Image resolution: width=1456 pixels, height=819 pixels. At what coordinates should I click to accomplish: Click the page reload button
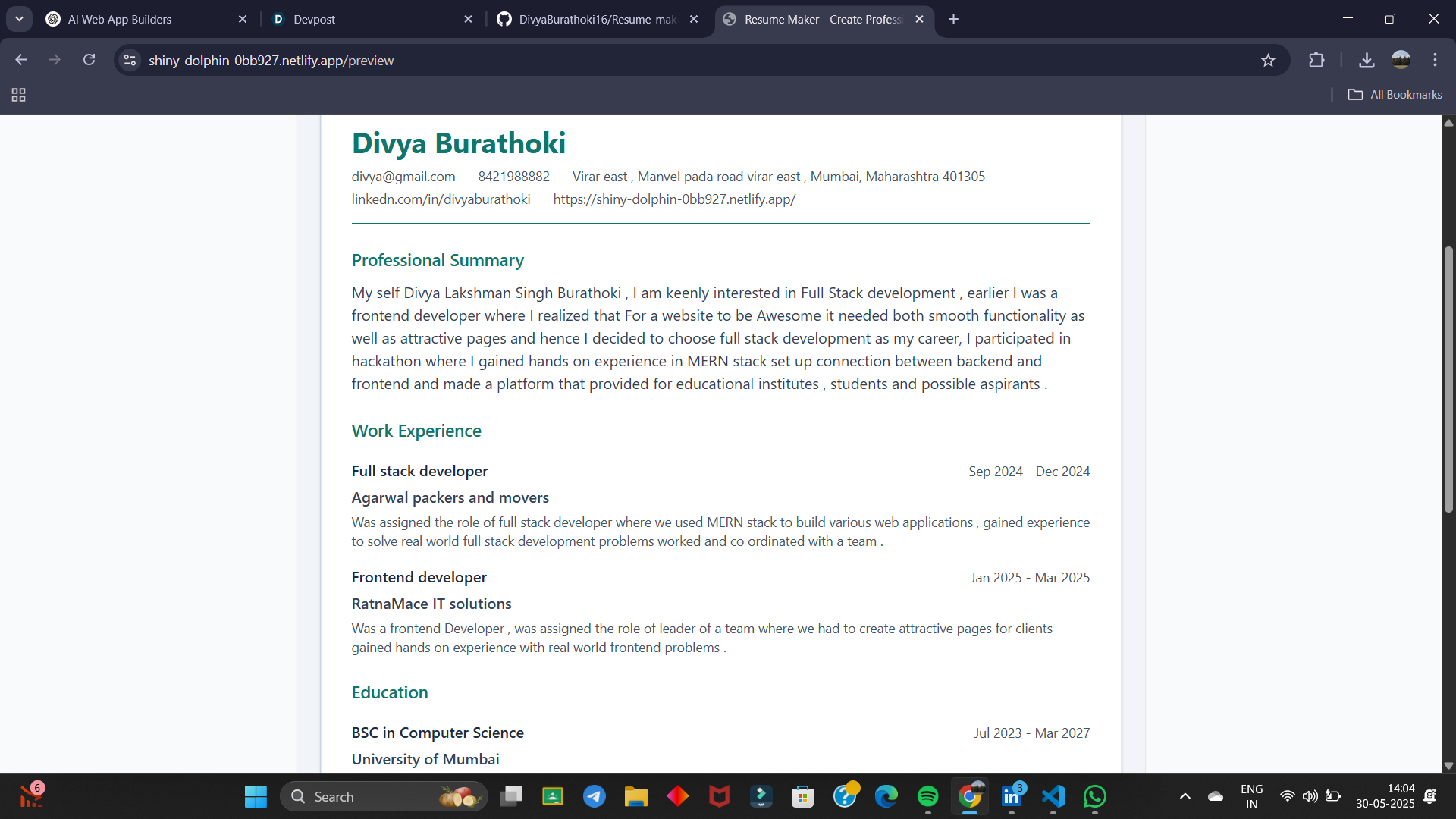point(89,61)
